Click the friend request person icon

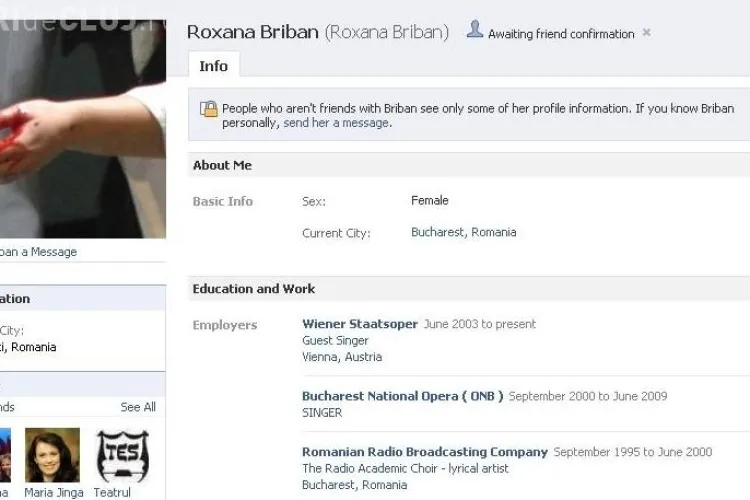click(x=474, y=29)
